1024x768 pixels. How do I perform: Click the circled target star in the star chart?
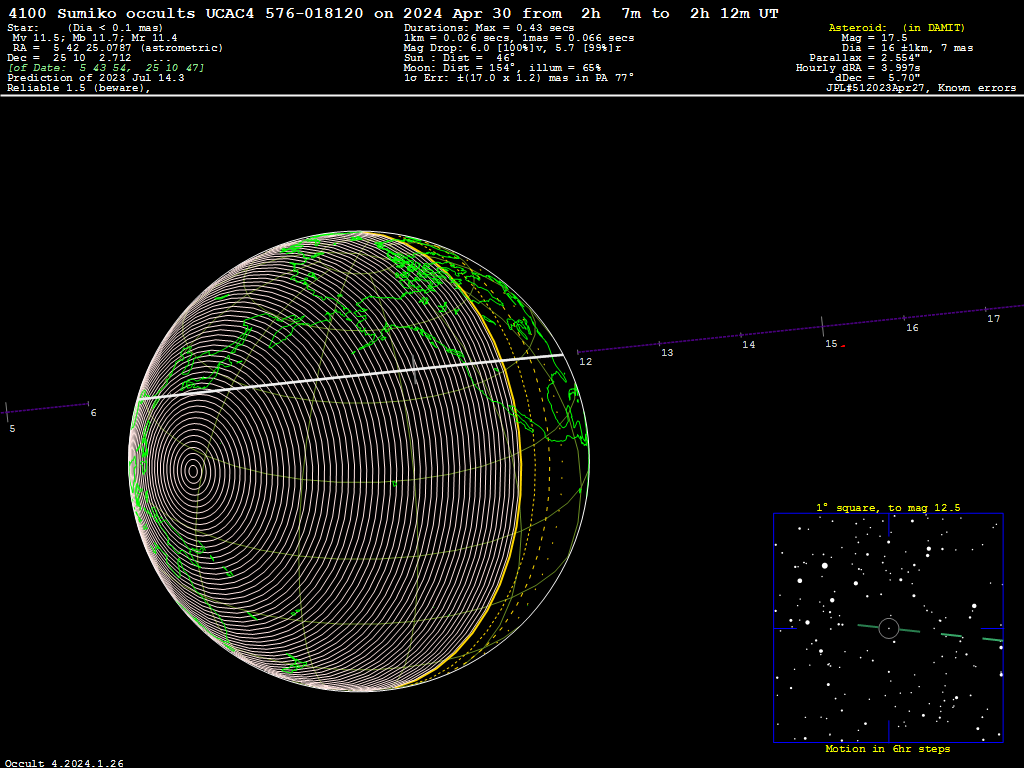tap(889, 628)
